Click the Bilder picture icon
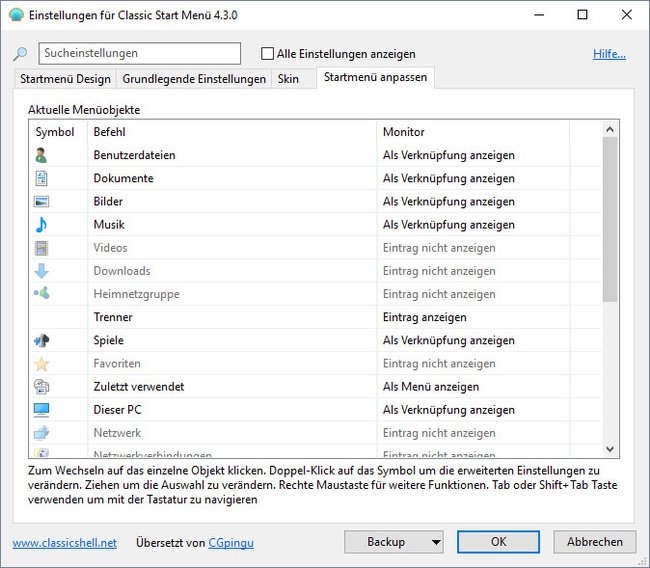This screenshot has width=650, height=568. coord(41,201)
